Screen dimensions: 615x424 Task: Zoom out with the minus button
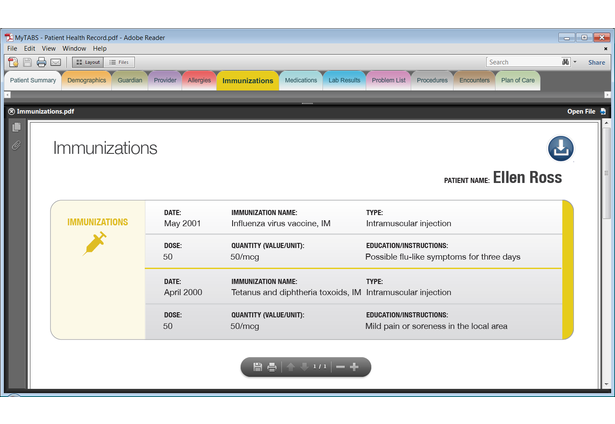tap(340, 367)
